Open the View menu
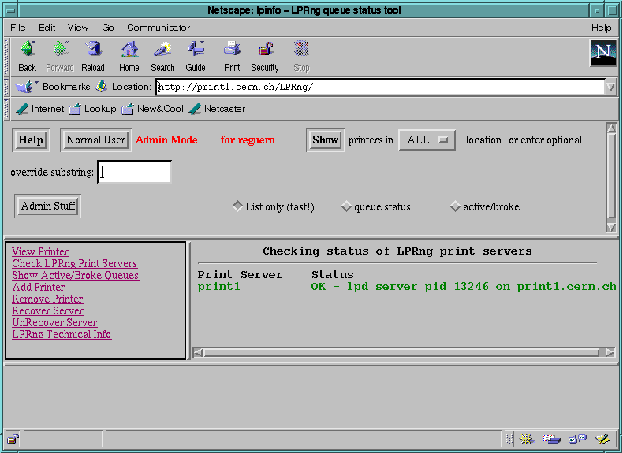Screen dimensions: 622x453 (x=77, y=27)
